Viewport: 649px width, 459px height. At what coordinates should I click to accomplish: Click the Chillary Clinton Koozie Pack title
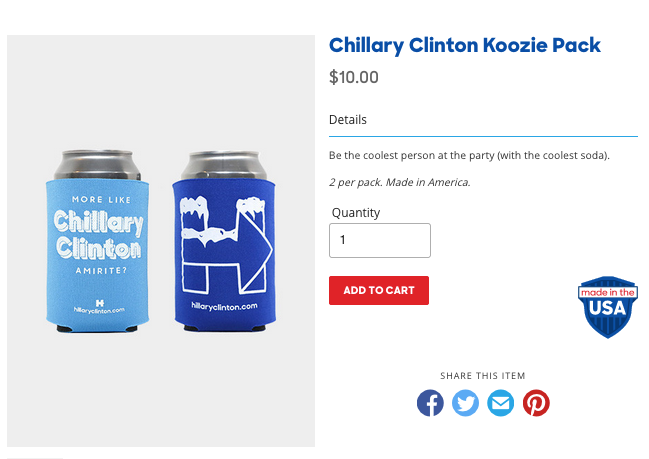pyautogui.click(x=464, y=46)
